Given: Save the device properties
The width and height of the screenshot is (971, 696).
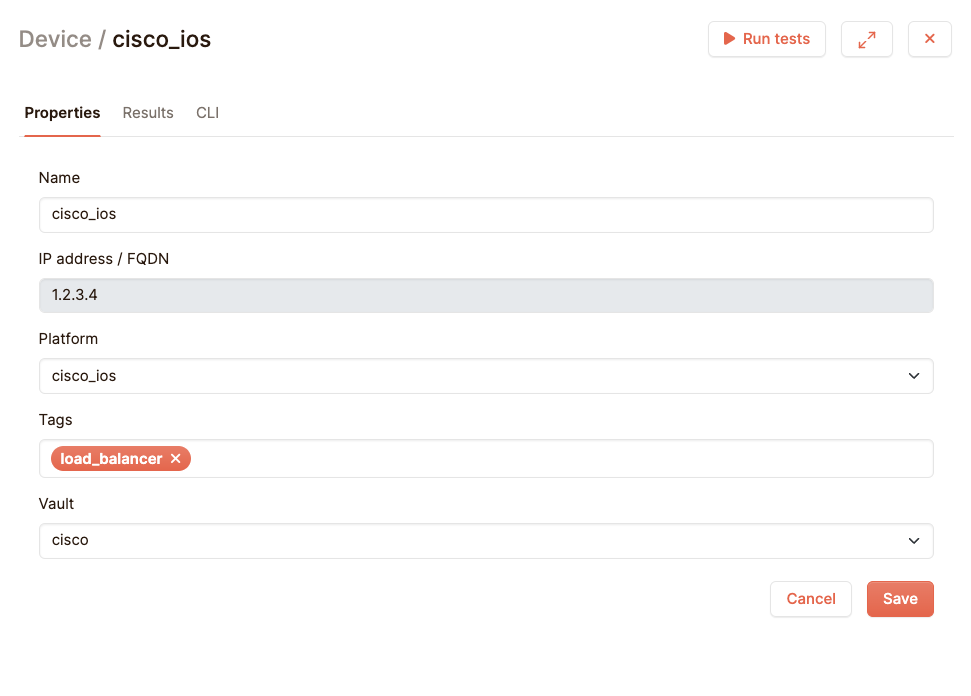Looking at the screenshot, I should coord(899,599).
